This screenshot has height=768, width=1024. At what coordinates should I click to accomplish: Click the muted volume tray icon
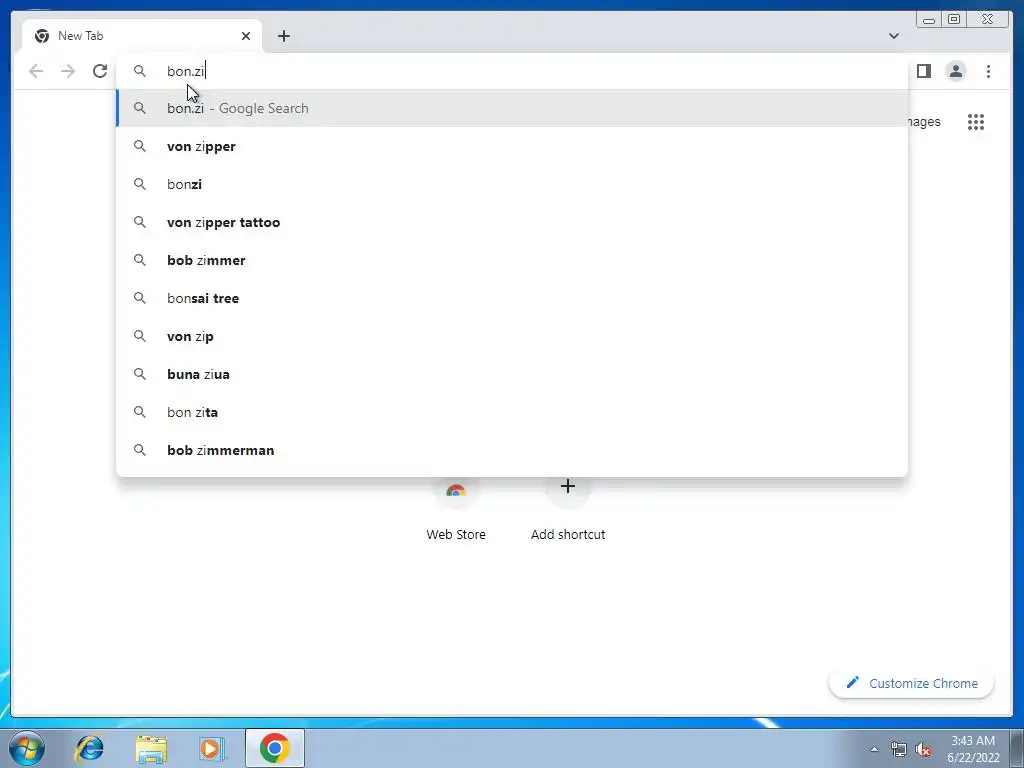(923, 749)
